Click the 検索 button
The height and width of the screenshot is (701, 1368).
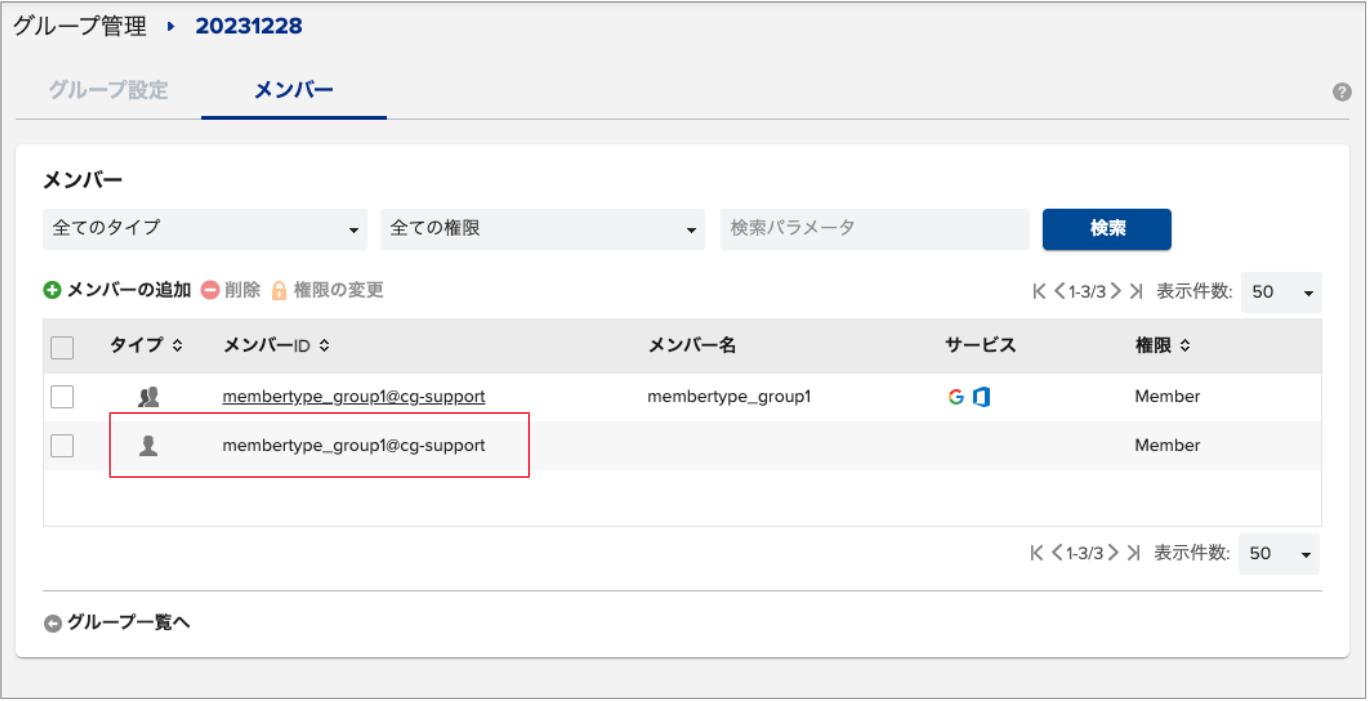tap(1107, 229)
